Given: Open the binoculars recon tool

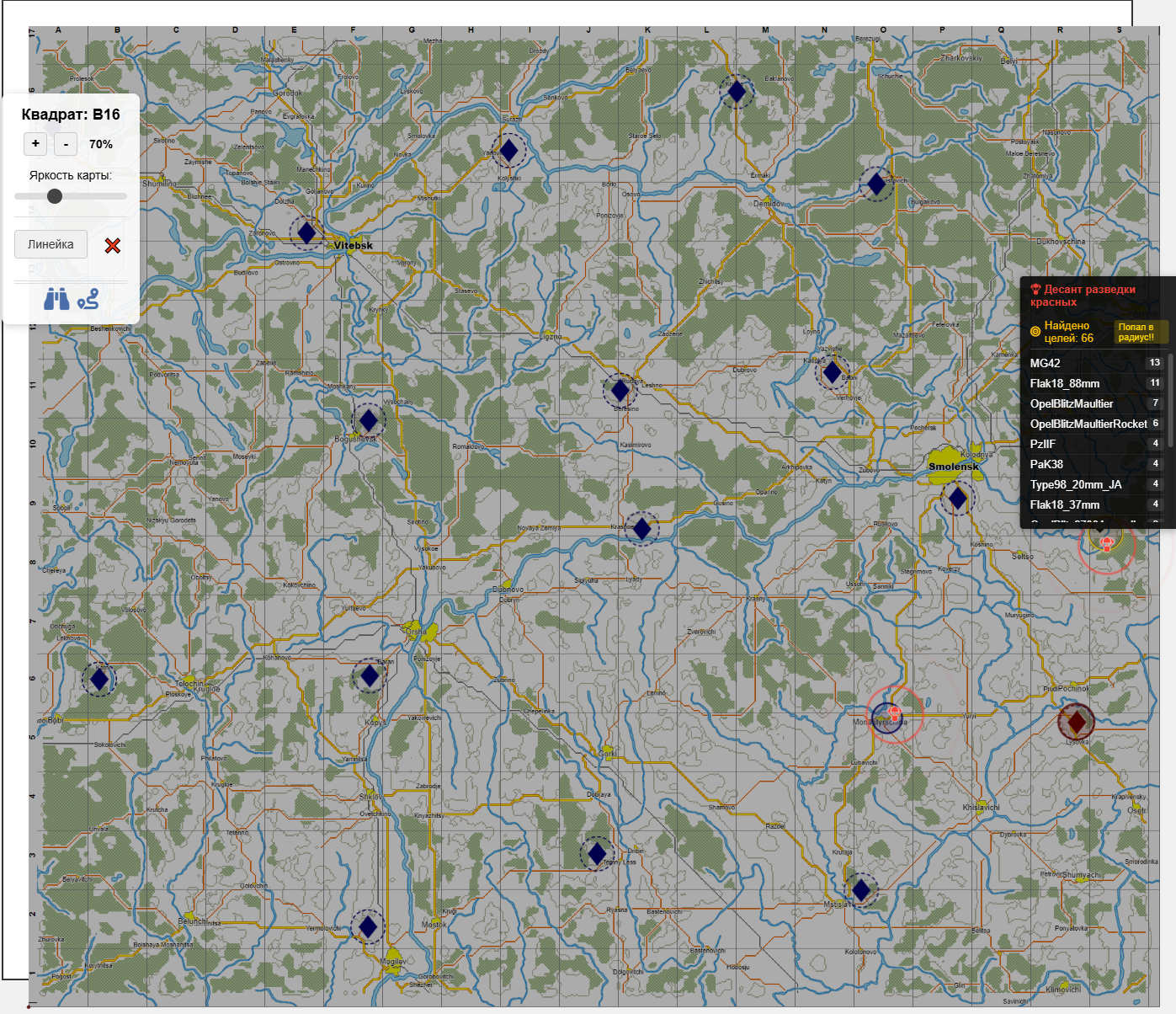Looking at the screenshot, I should (56, 299).
